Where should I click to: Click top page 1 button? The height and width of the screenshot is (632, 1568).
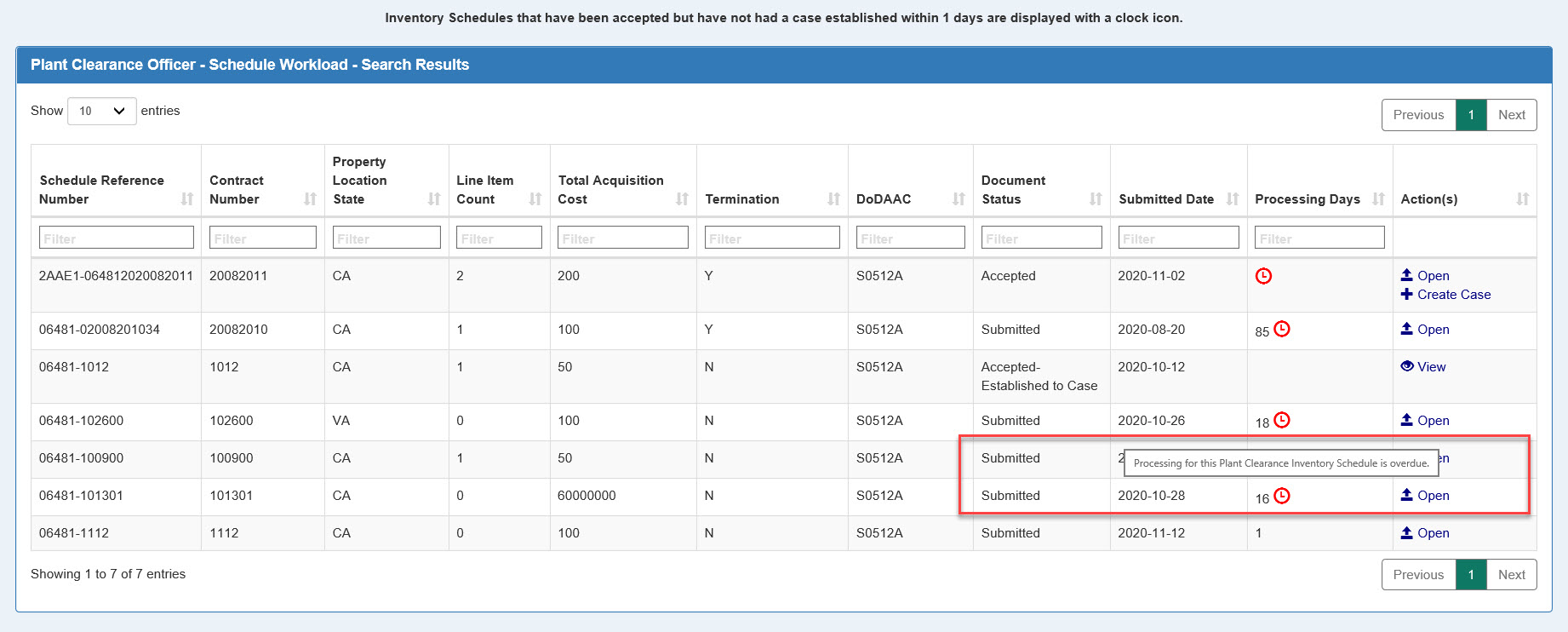(1471, 115)
